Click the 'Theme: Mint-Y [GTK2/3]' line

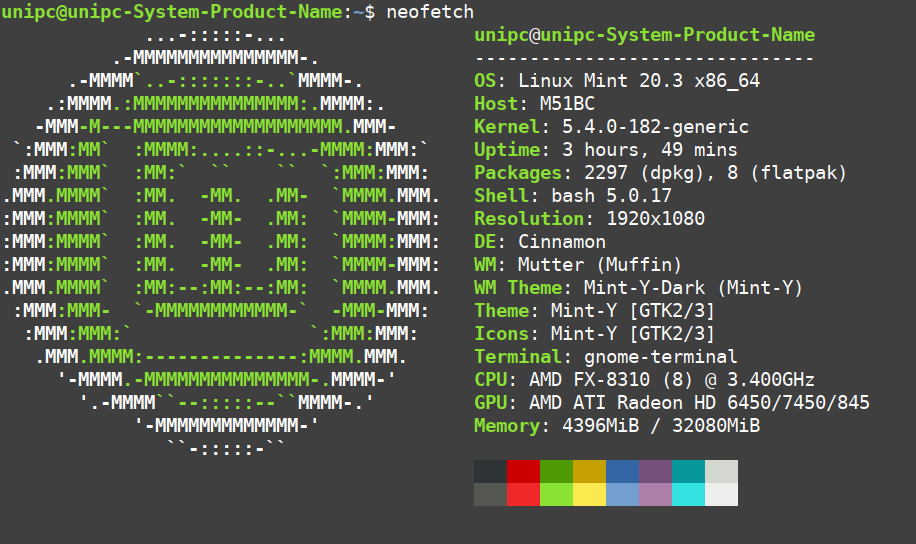point(595,311)
